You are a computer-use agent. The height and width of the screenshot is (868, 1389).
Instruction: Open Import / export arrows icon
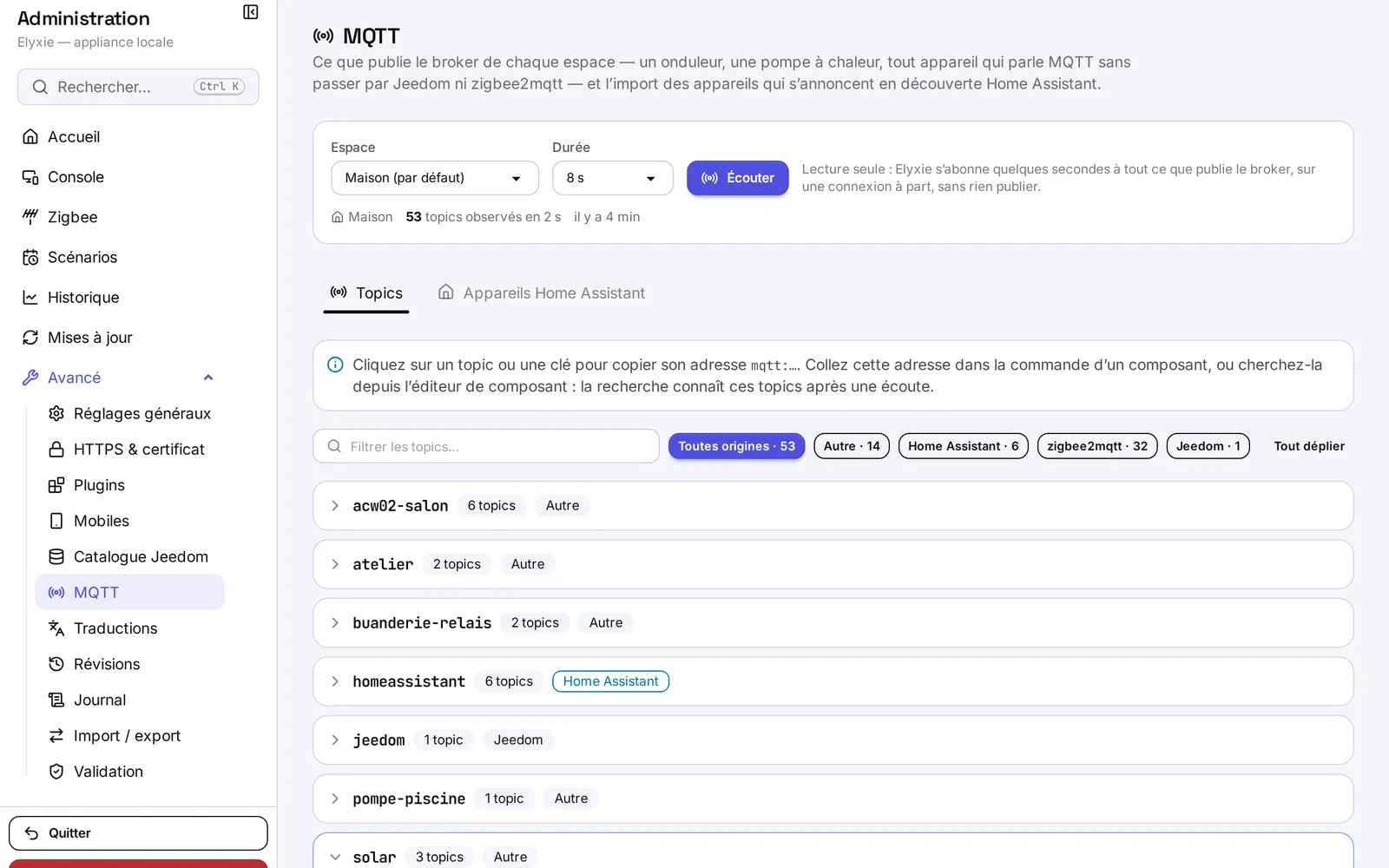(56, 736)
